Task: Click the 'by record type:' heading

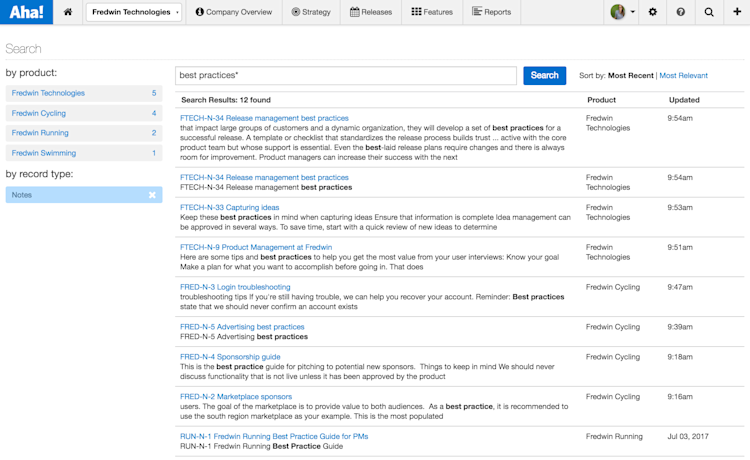Action: [39, 174]
